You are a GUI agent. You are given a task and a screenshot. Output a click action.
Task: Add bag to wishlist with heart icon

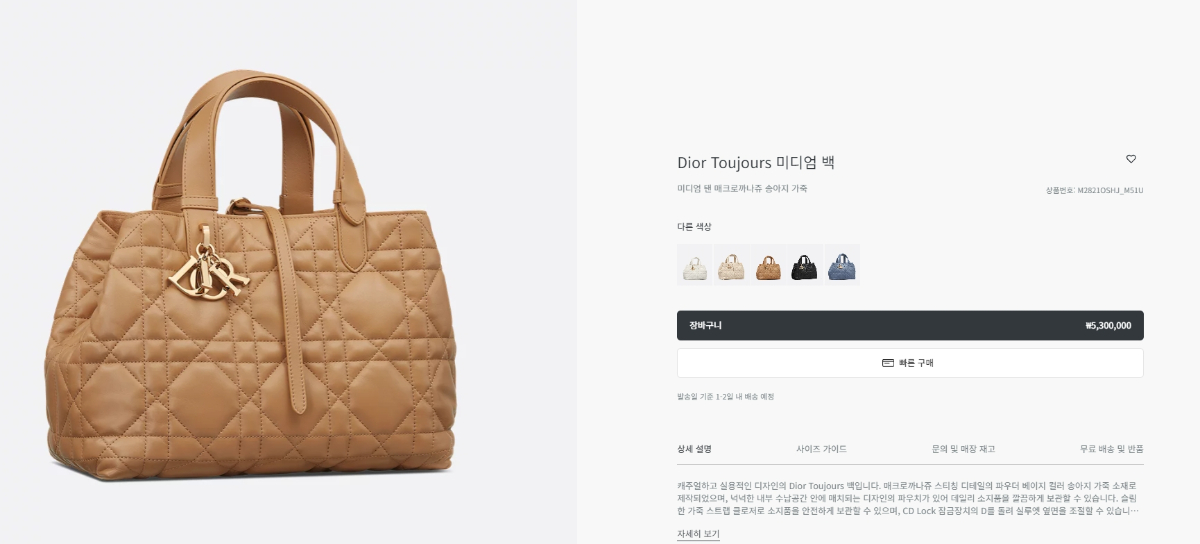click(x=1131, y=159)
